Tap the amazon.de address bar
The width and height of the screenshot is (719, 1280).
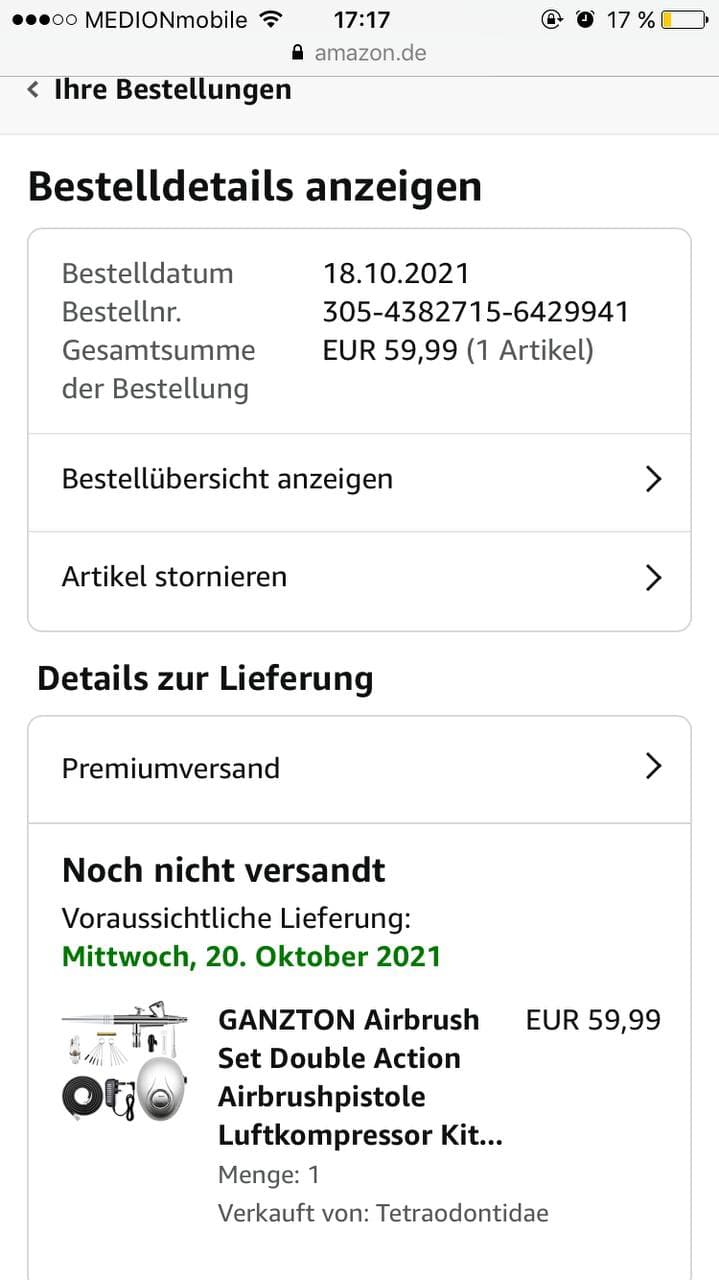[359, 53]
